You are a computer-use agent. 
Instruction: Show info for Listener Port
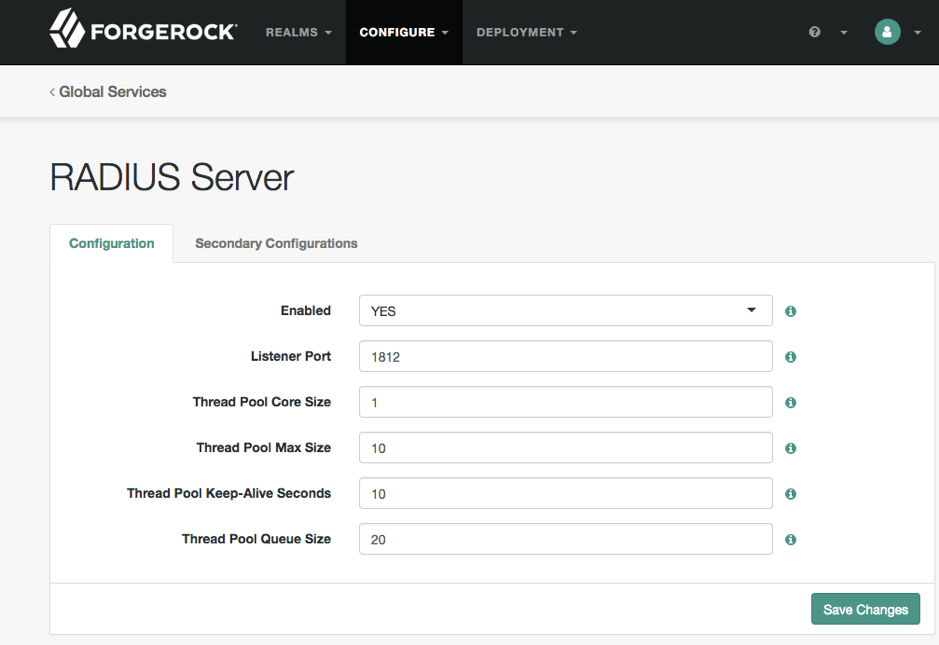coord(790,357)
